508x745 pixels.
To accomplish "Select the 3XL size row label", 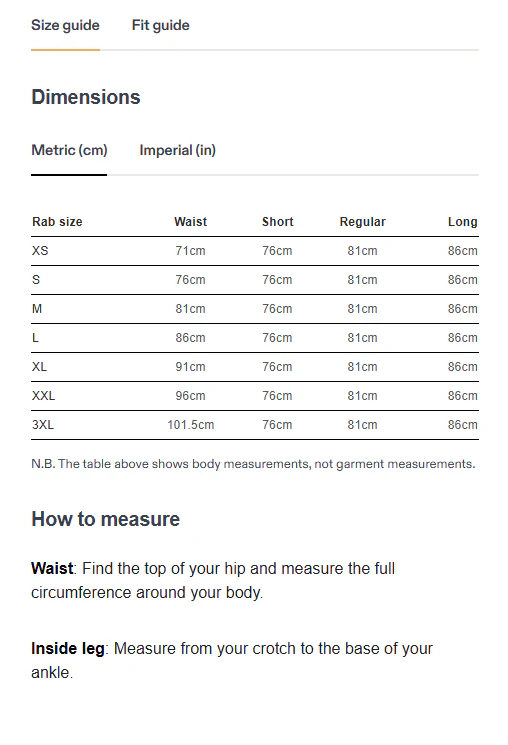I will (43, 425).
